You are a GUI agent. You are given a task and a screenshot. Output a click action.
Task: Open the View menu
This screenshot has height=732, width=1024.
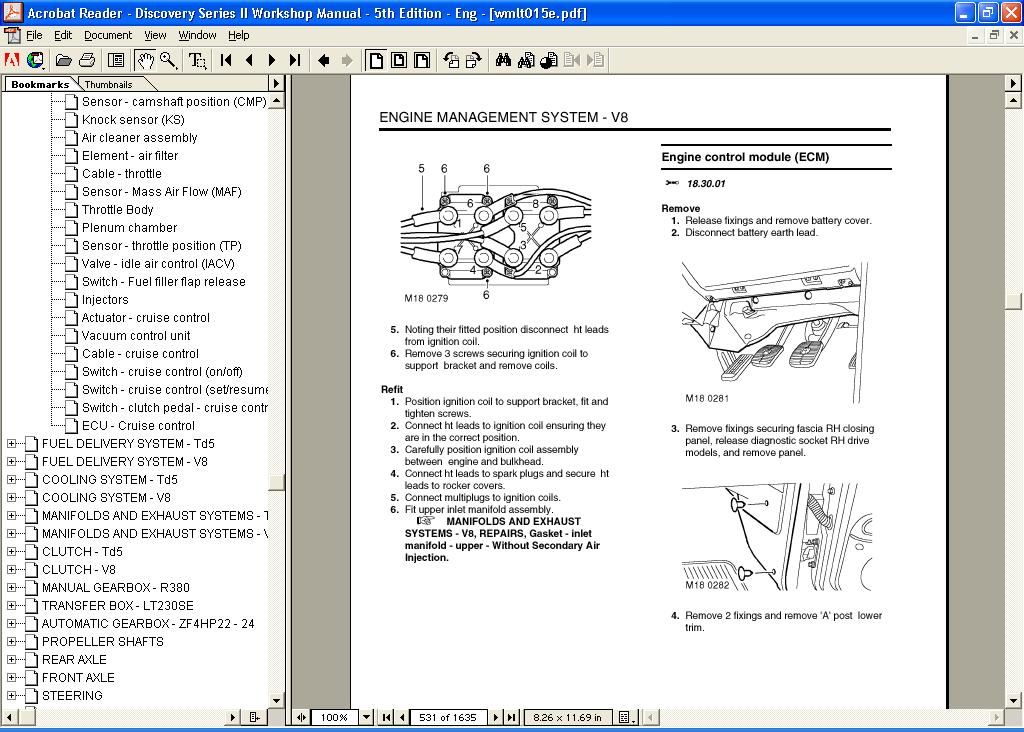[x=155, y=35]
